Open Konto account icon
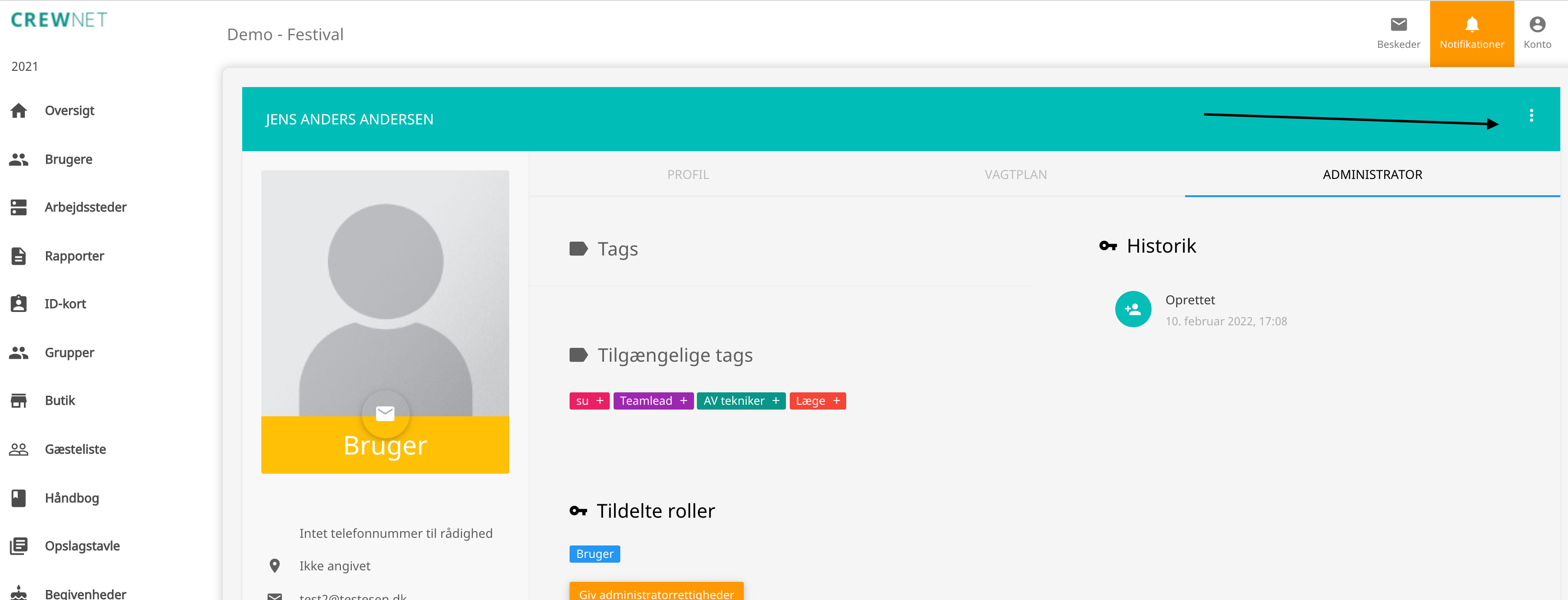The image size is (1568, 600). [1537, 24]
